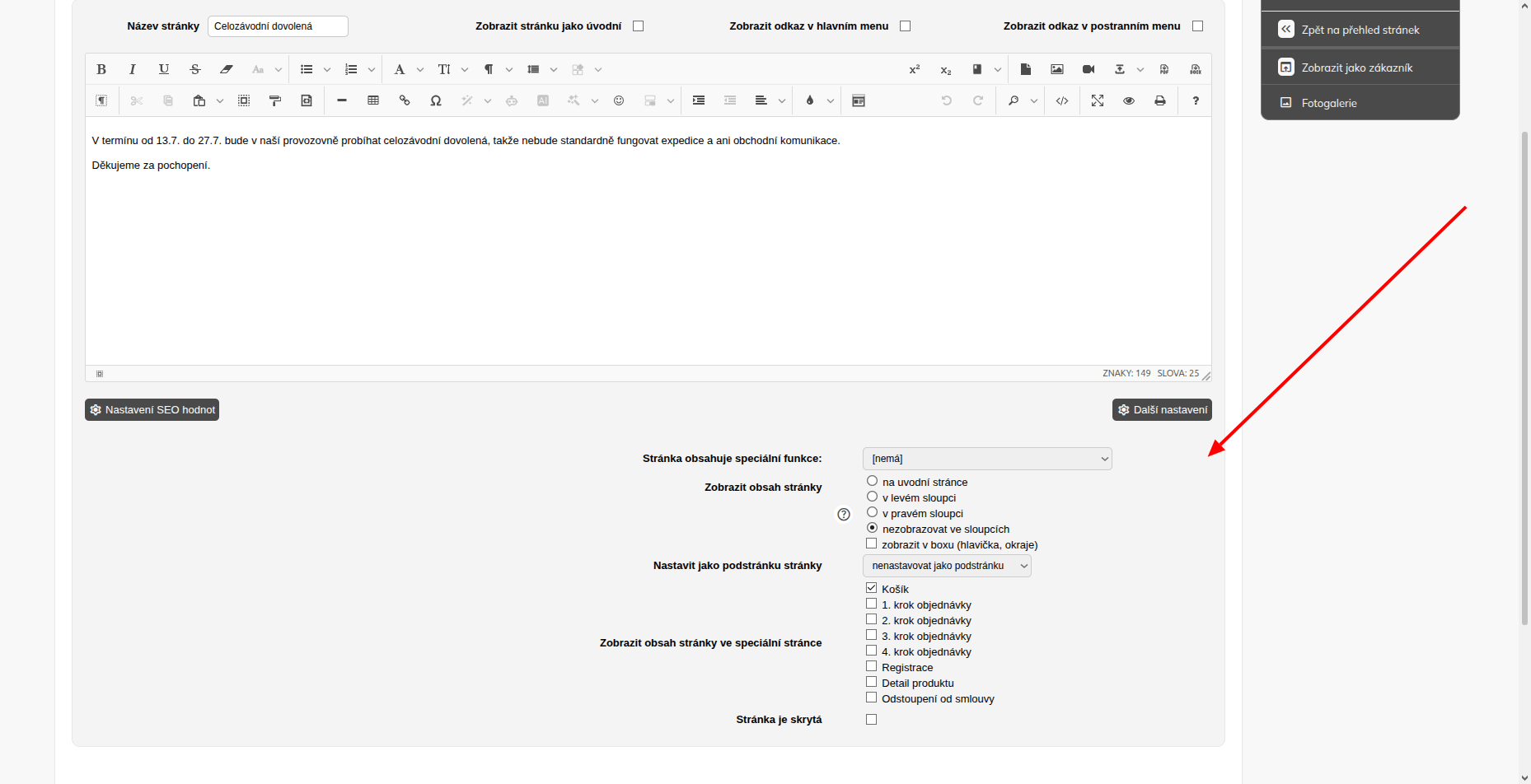Uncheck the Košík checkbox

[871, 588]
